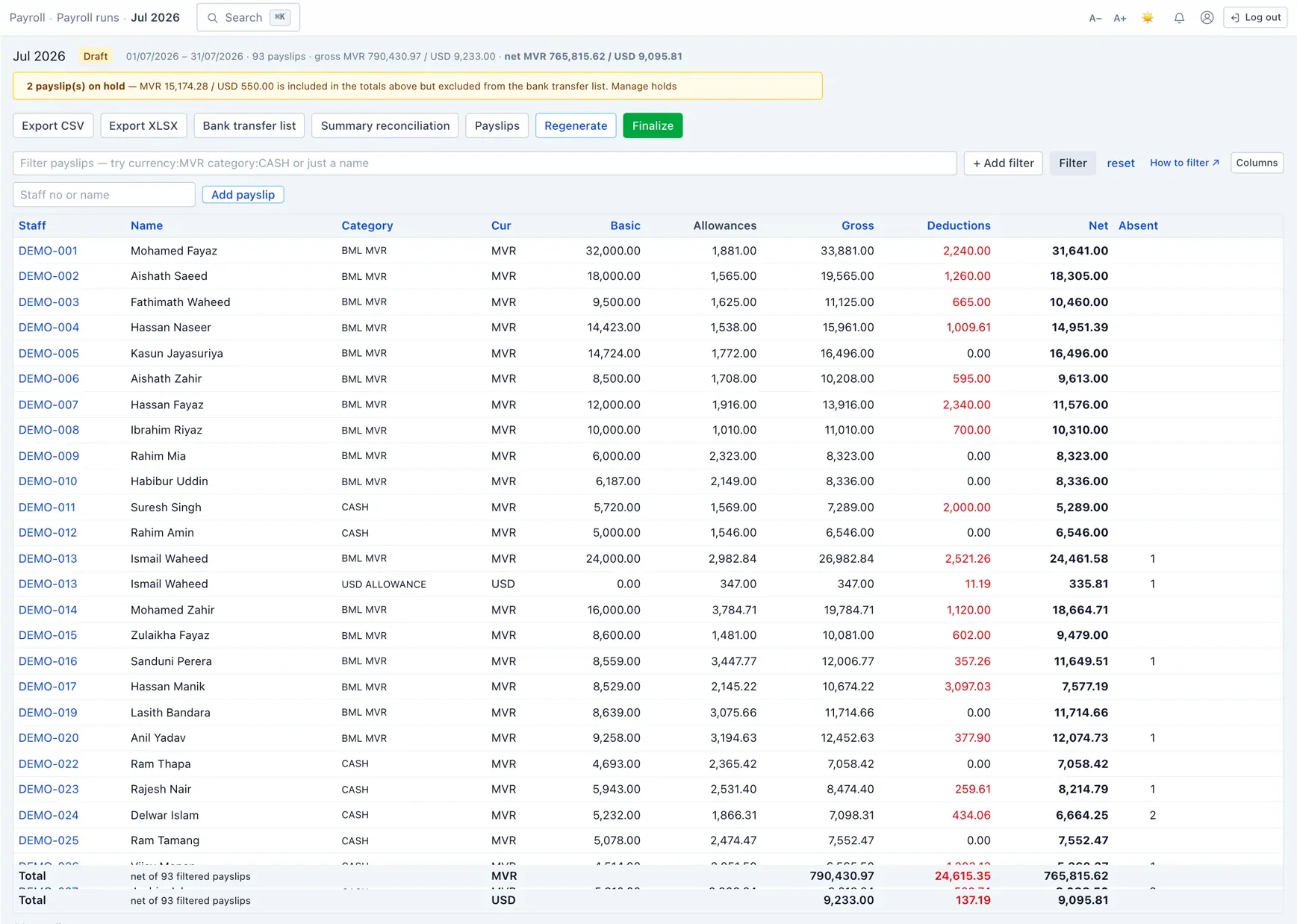The height and width of the screenshot is (924, 1297).
Task: Open staff DEMO-024 link
Action: coord(49,815)
